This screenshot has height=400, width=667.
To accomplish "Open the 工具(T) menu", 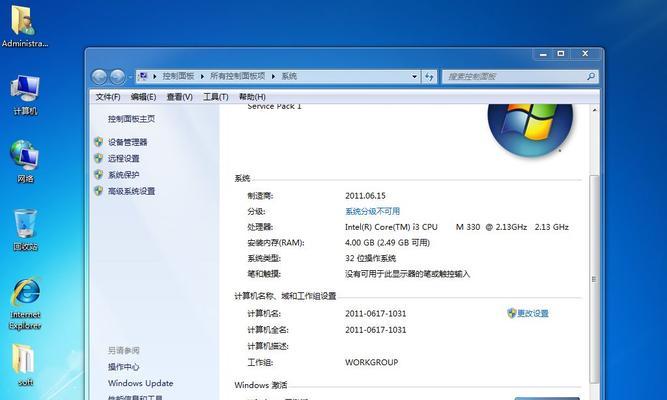I will pos(216,97).
